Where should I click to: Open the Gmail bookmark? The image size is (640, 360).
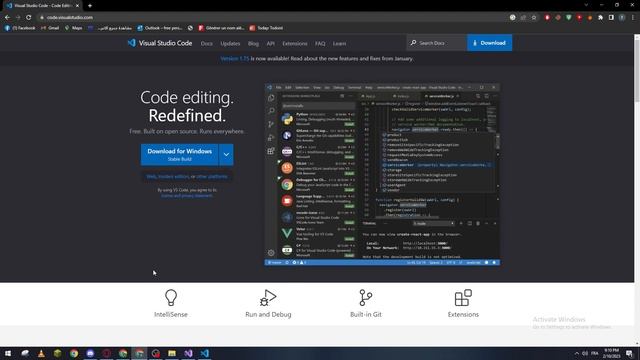click(50, 28)
